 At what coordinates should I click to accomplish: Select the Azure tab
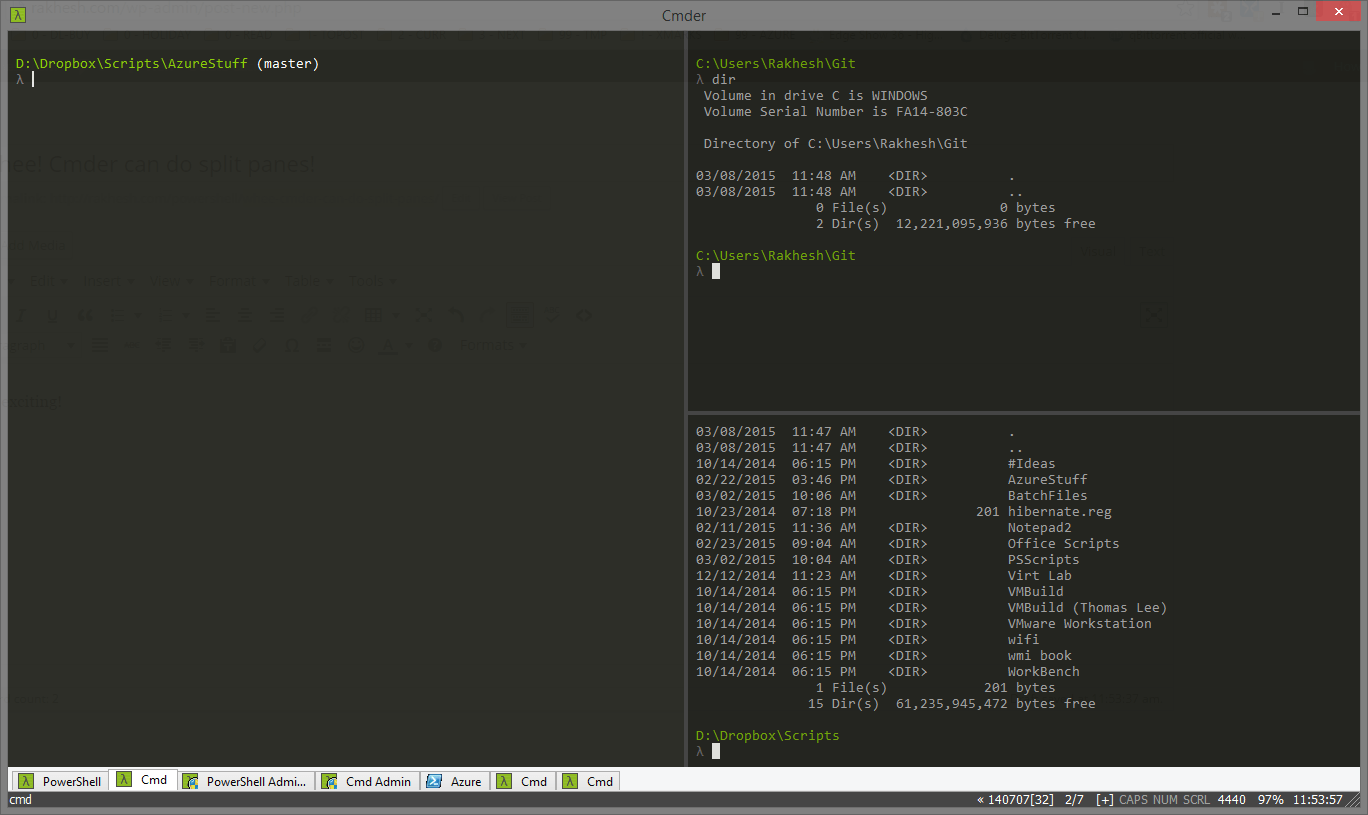465,781
